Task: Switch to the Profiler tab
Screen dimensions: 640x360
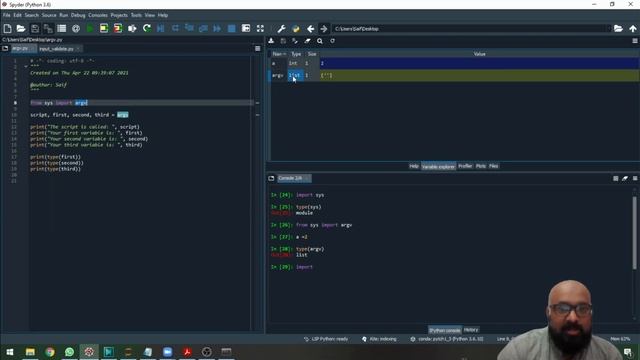Action: [465, 166]
